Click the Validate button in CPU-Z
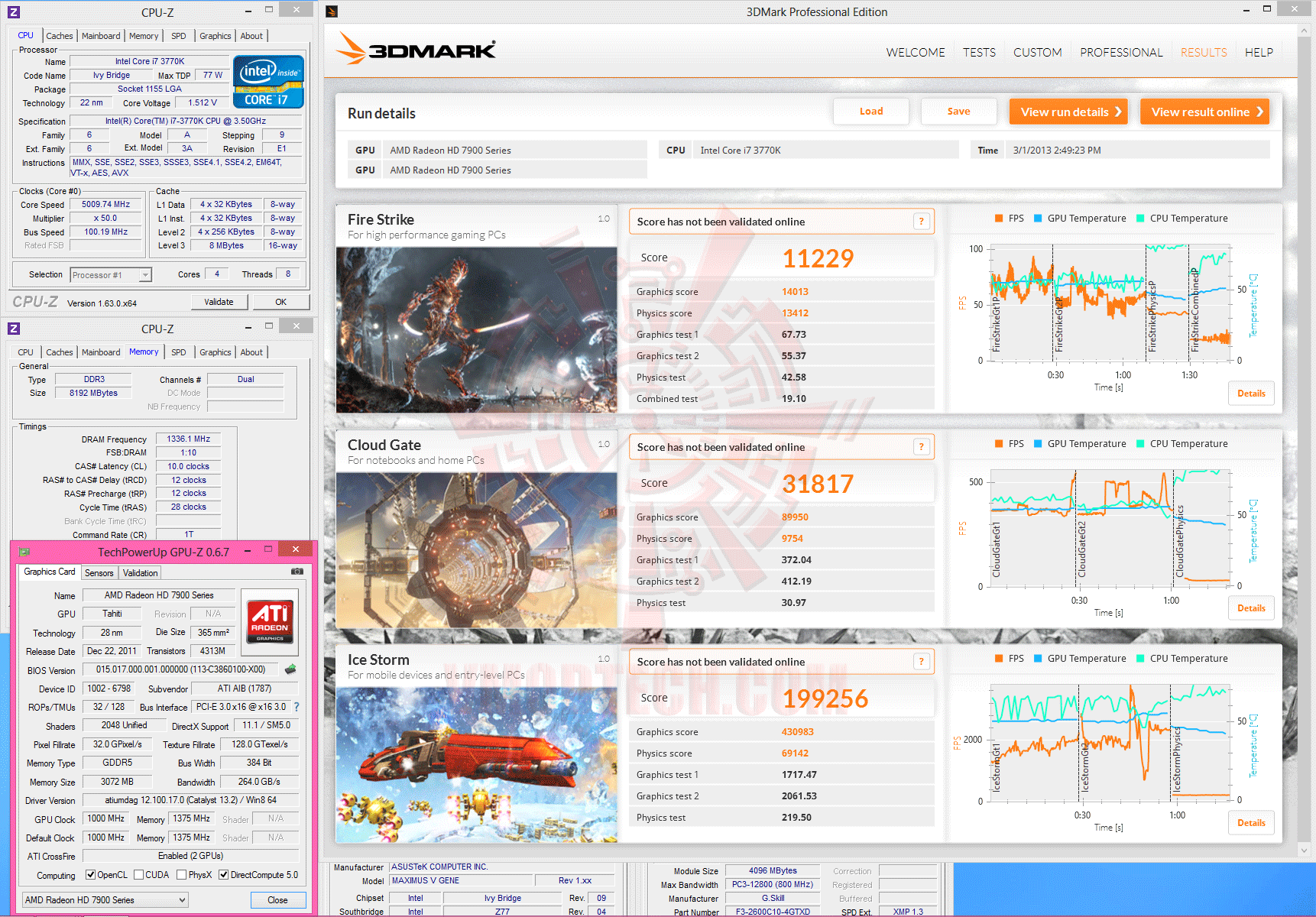The width and height of the screenshot is (1316, 917). tap(219, 302)
